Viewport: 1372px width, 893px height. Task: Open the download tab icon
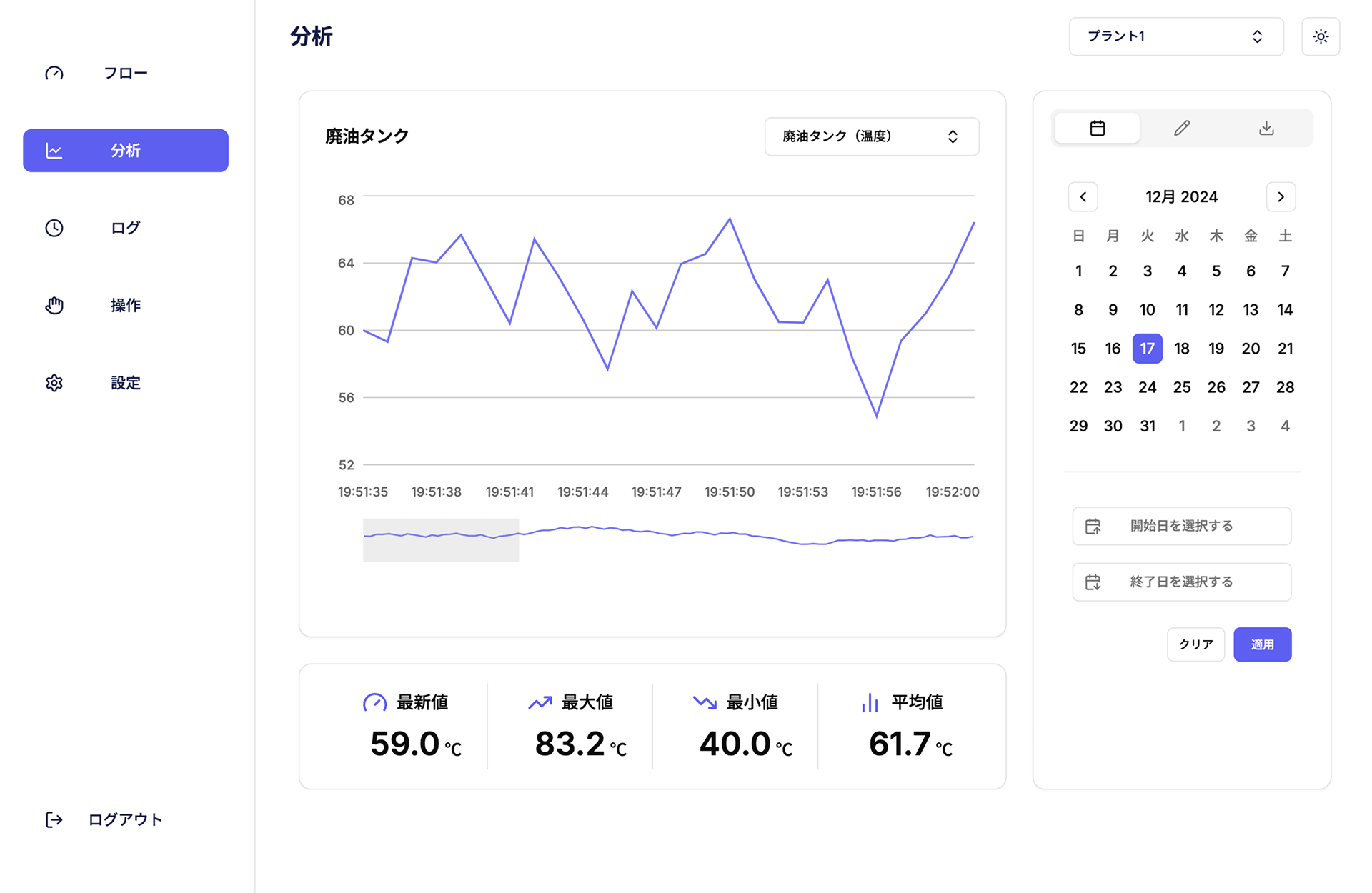point(1266,129)
